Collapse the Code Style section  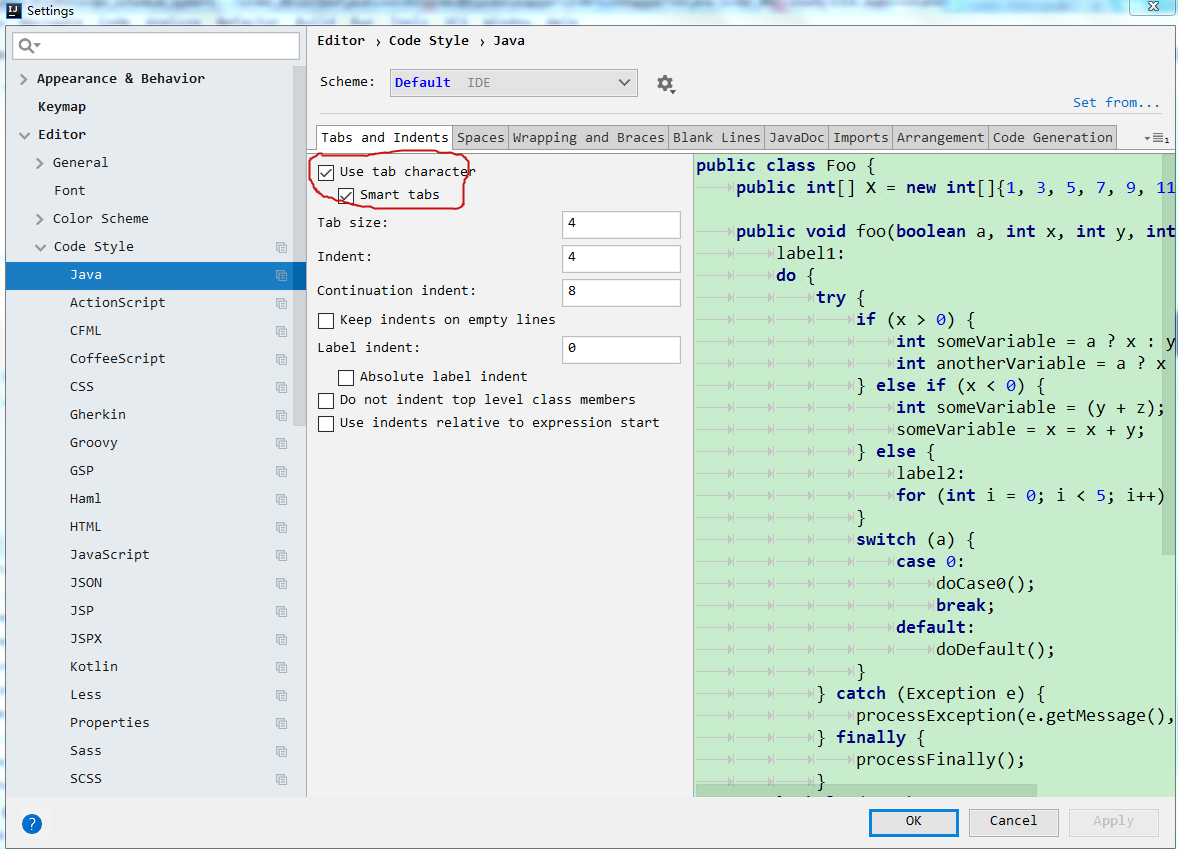click(x=41, y=246)
